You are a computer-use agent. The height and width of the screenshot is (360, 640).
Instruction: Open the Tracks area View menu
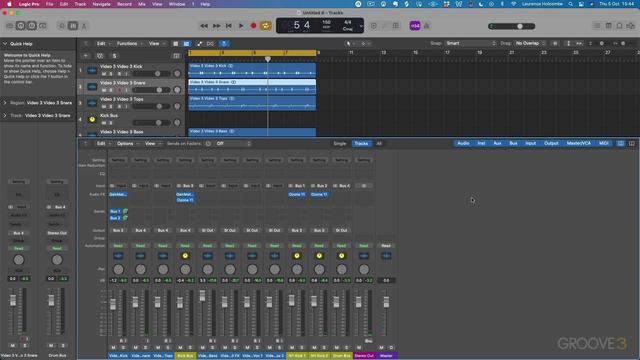coord(156,43)
